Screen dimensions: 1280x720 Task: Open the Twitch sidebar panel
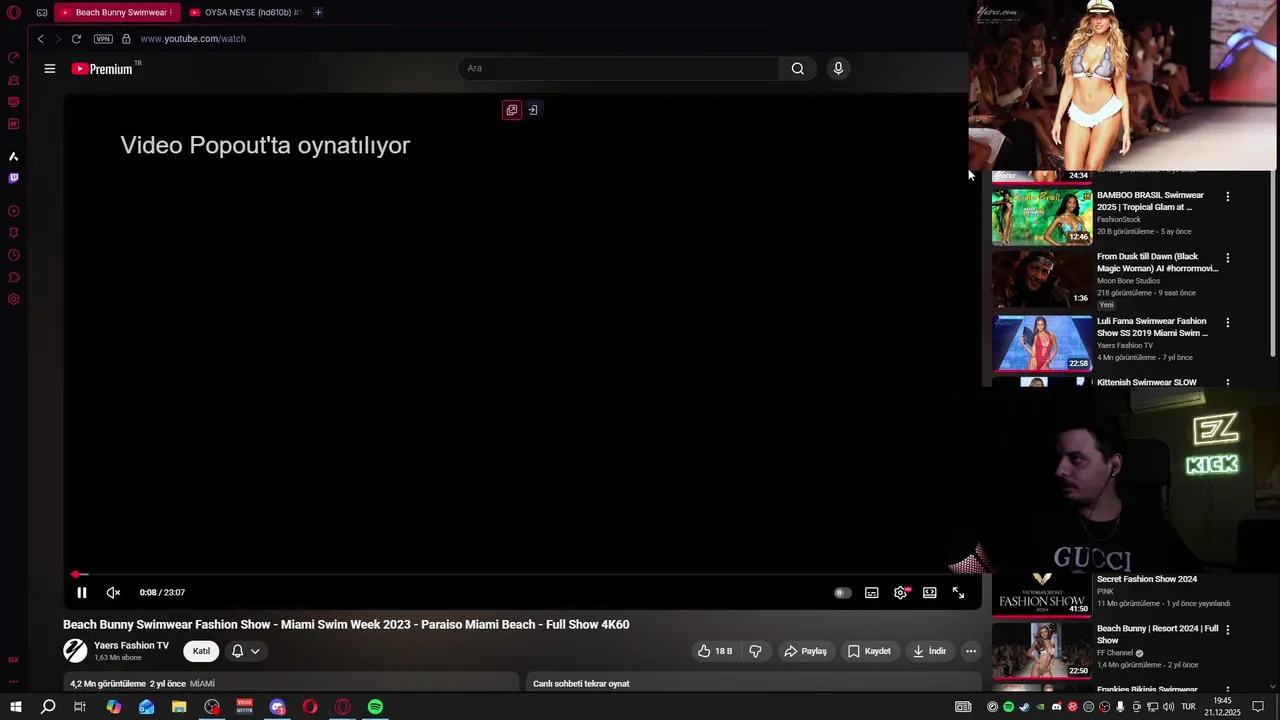click(13, 178)
